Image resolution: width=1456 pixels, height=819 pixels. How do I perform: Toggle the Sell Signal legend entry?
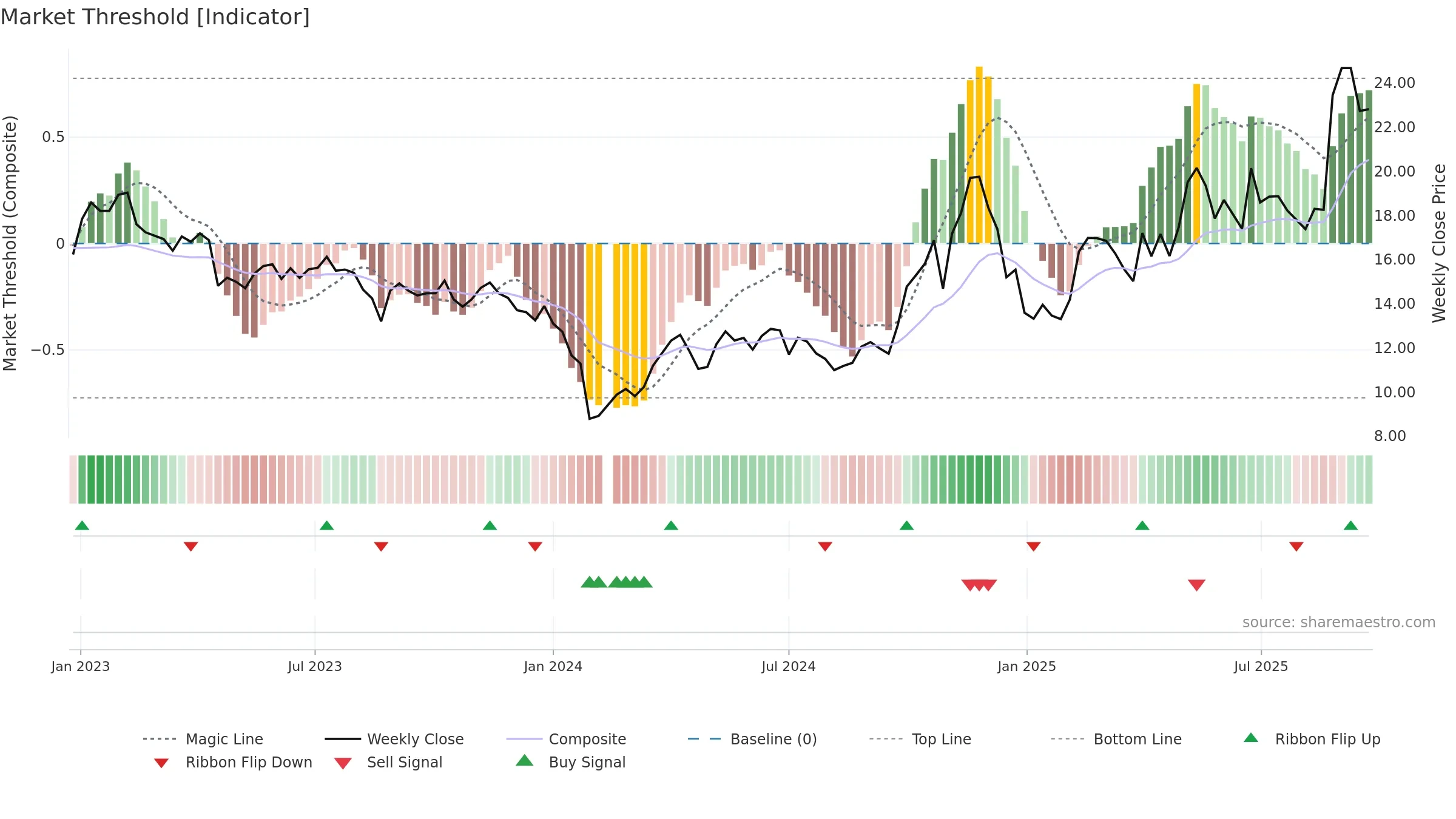[x=388, y=762]
